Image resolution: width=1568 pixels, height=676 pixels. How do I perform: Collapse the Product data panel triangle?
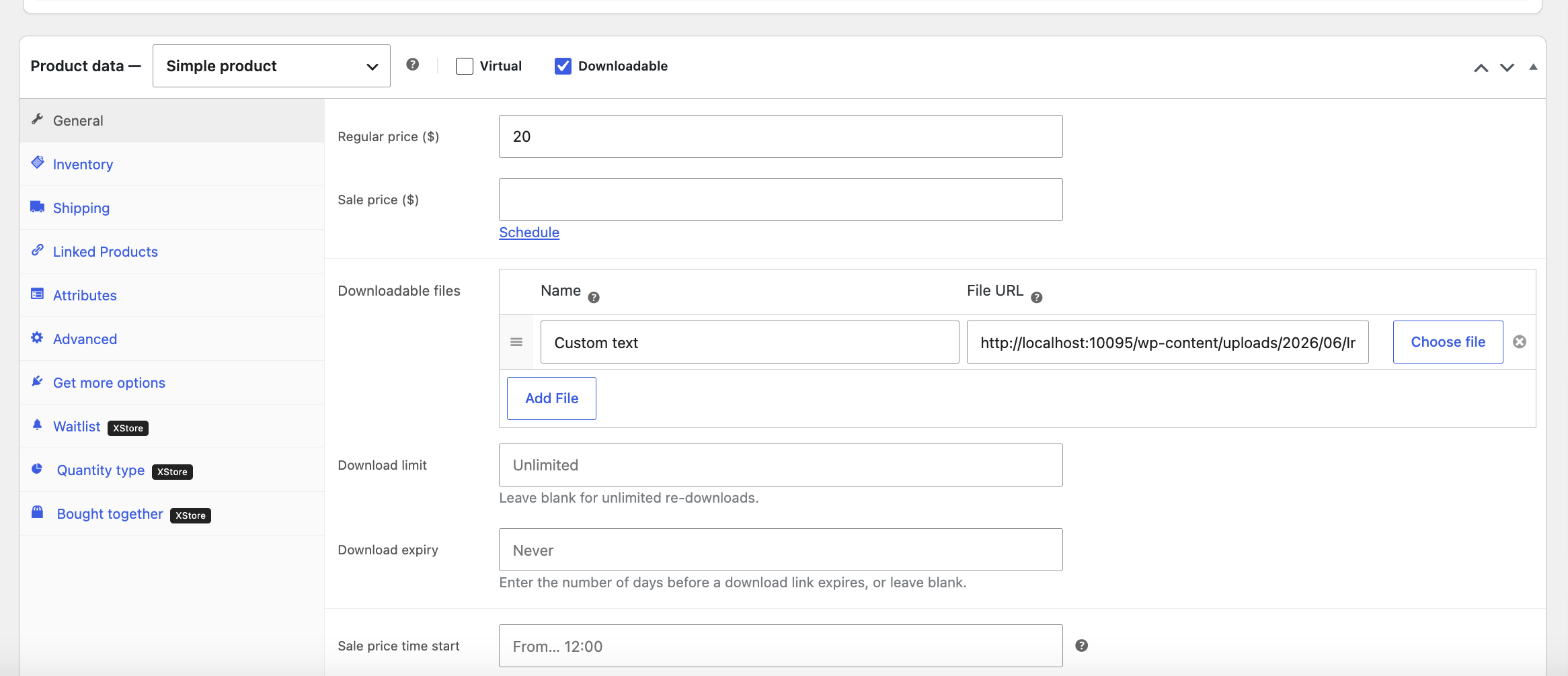[x=1533, y=67]
